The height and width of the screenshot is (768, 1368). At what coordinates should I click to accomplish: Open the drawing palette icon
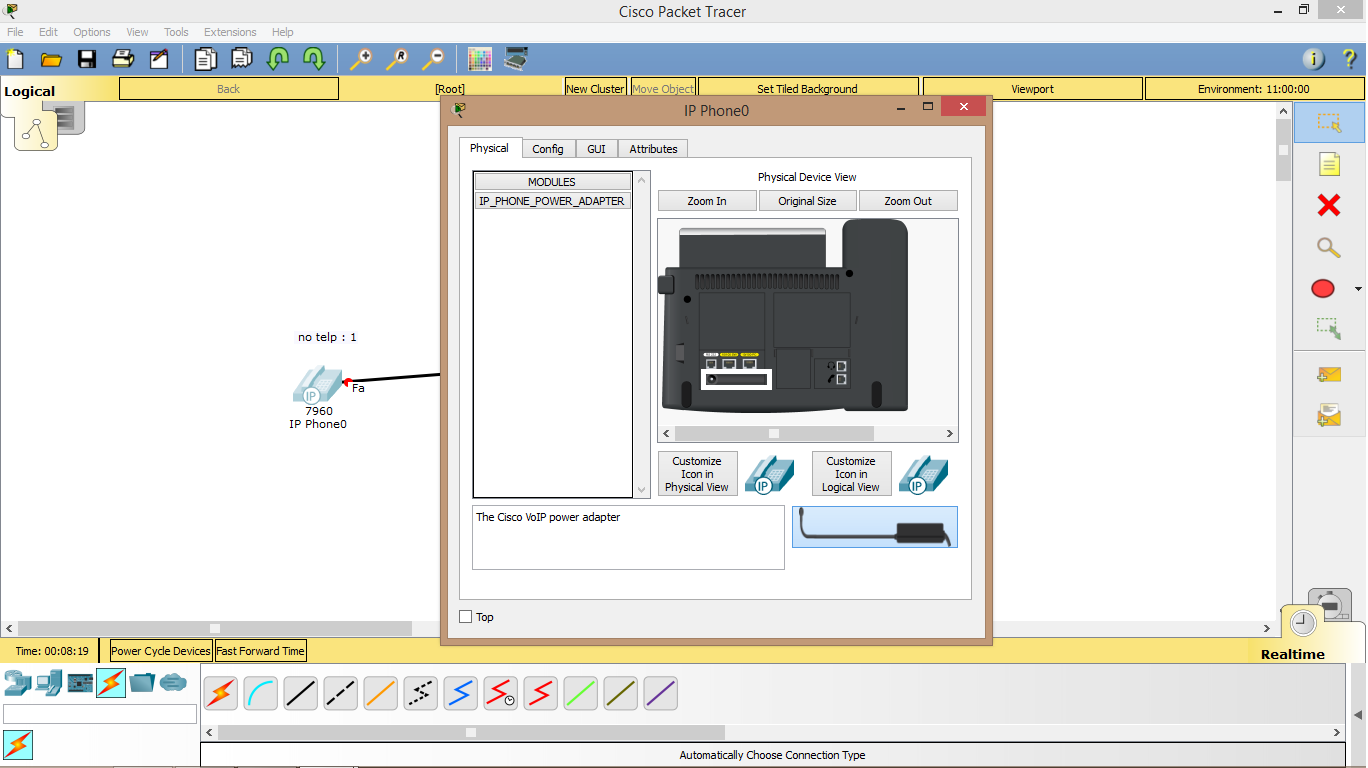point(480,59)
